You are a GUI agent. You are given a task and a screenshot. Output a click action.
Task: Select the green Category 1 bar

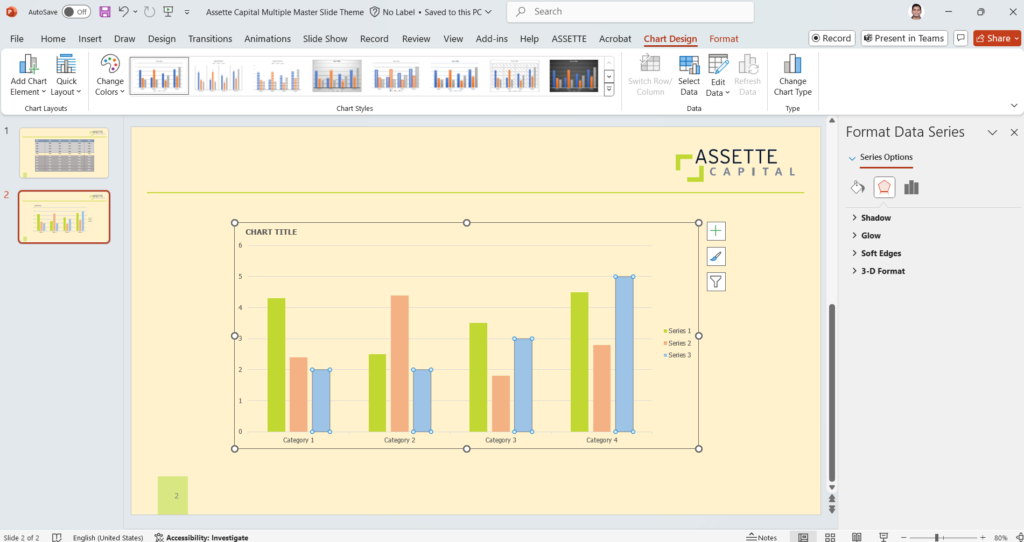click(x=276, y=365)
